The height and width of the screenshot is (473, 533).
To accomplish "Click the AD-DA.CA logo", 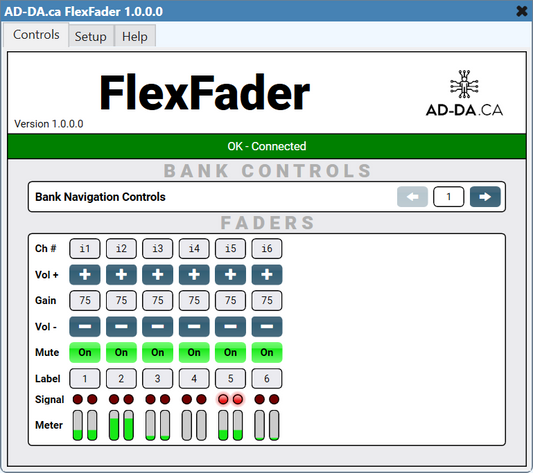I will (464, 93).
